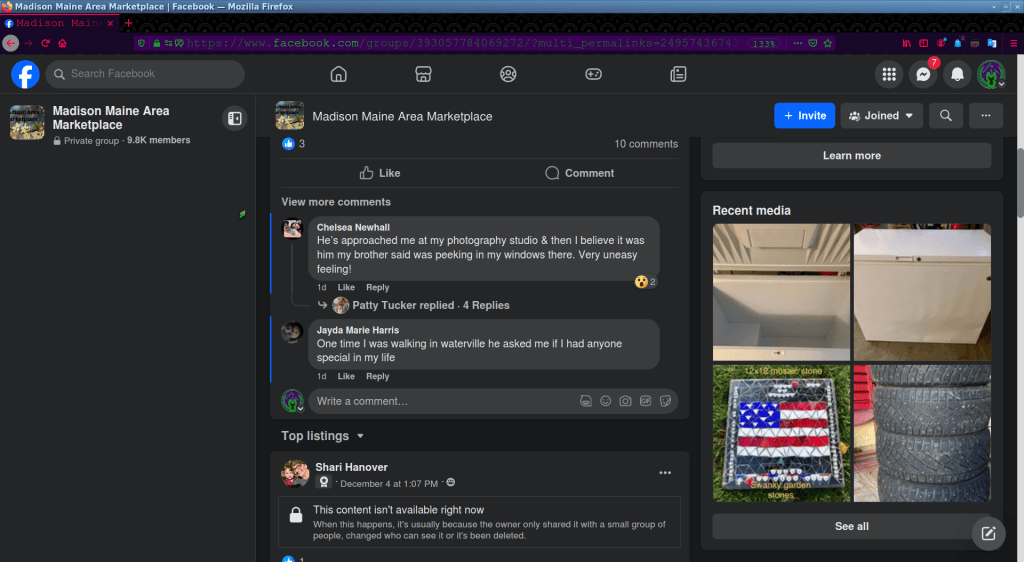1024x562 pixels.
Task: Expand Patty Tucker's 4 replies
Action: click(x=430, y=306)
